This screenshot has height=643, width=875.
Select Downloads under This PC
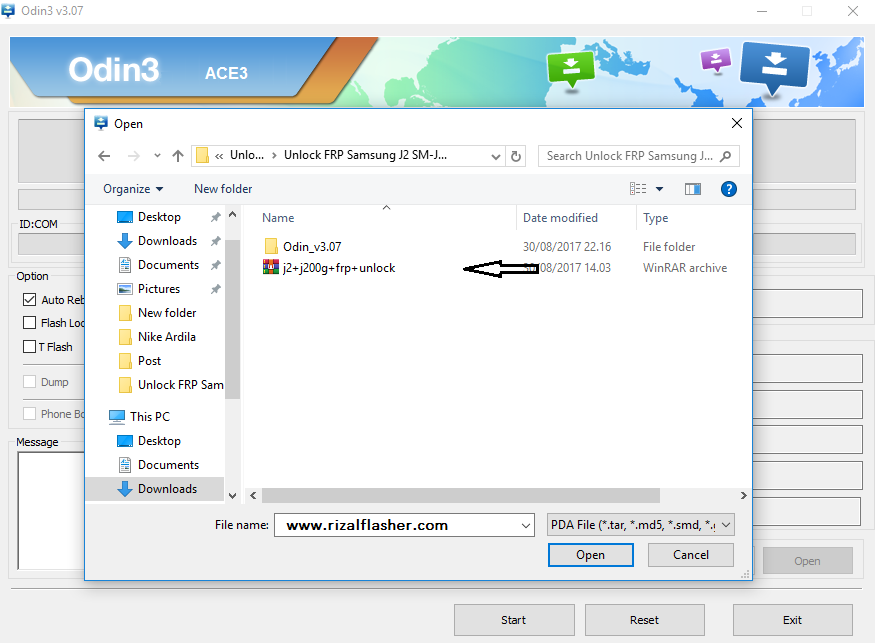[167, 489]
